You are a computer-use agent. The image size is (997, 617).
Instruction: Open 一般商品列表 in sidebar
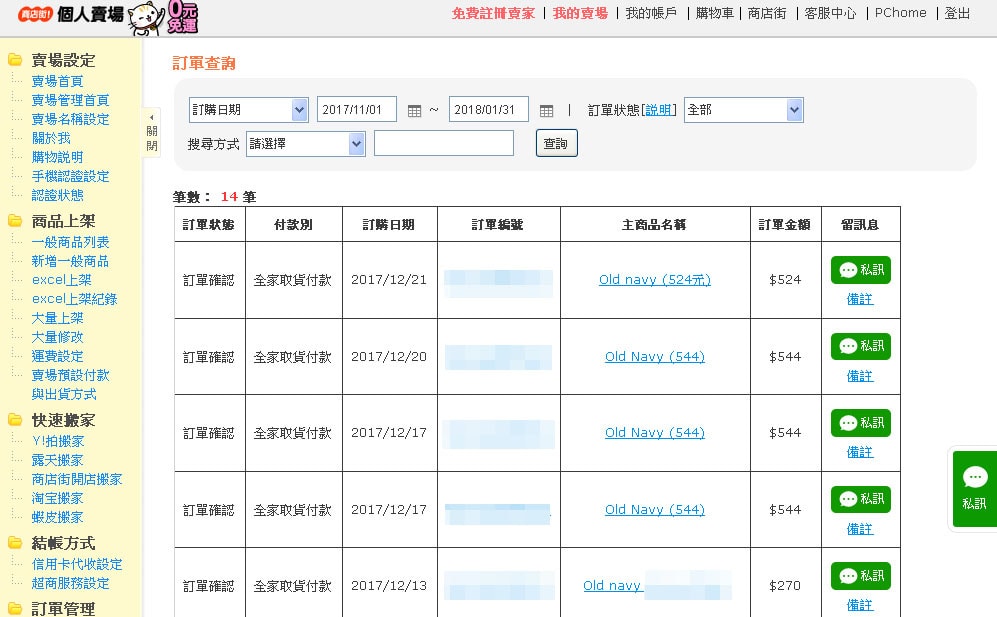pyautogui.click(x=70, y=242)
